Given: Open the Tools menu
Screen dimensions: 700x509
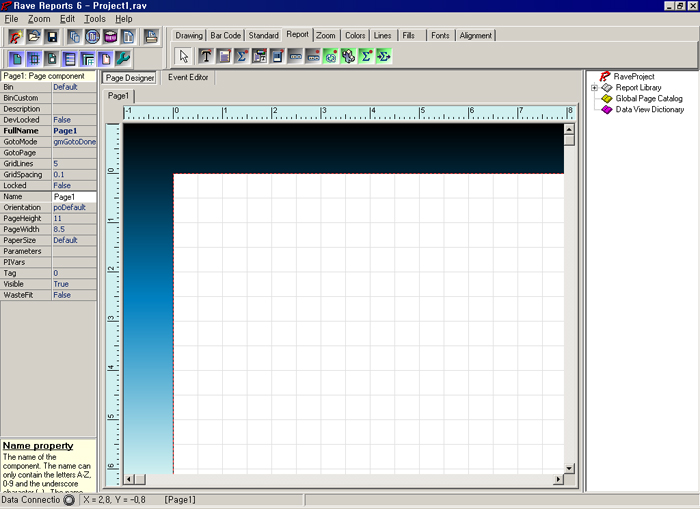Looking at the screenshot, I should pyautogui.click(x=94, y=19).
